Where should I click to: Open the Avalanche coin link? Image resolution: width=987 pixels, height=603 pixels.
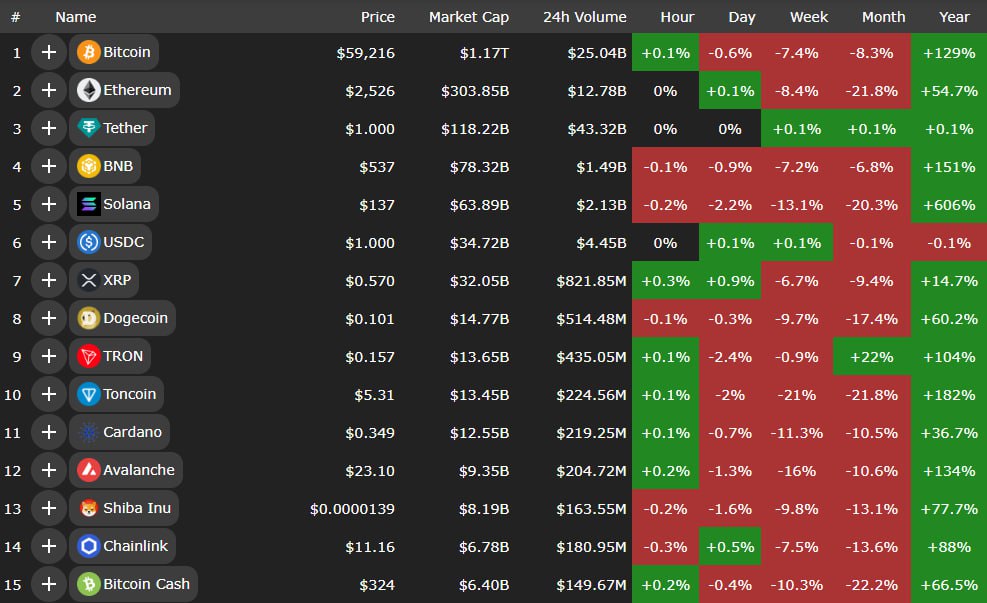point(138,470)
